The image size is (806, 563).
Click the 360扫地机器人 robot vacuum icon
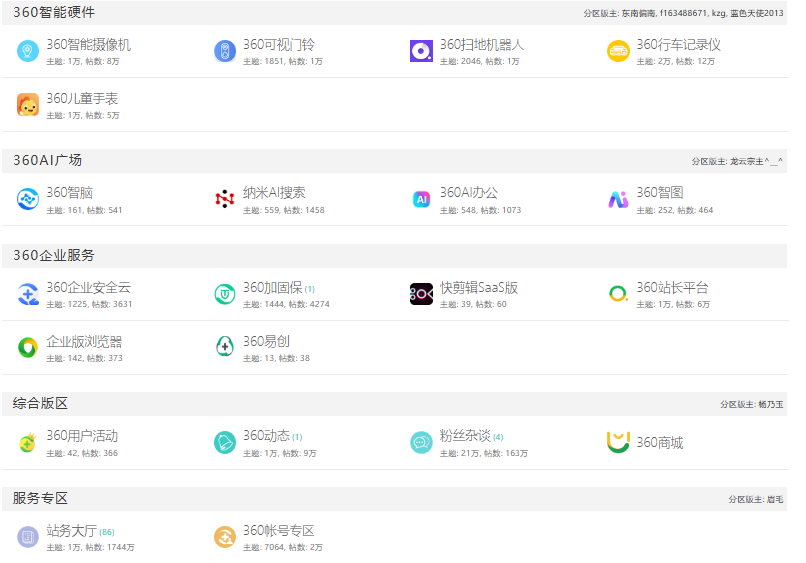422,51
